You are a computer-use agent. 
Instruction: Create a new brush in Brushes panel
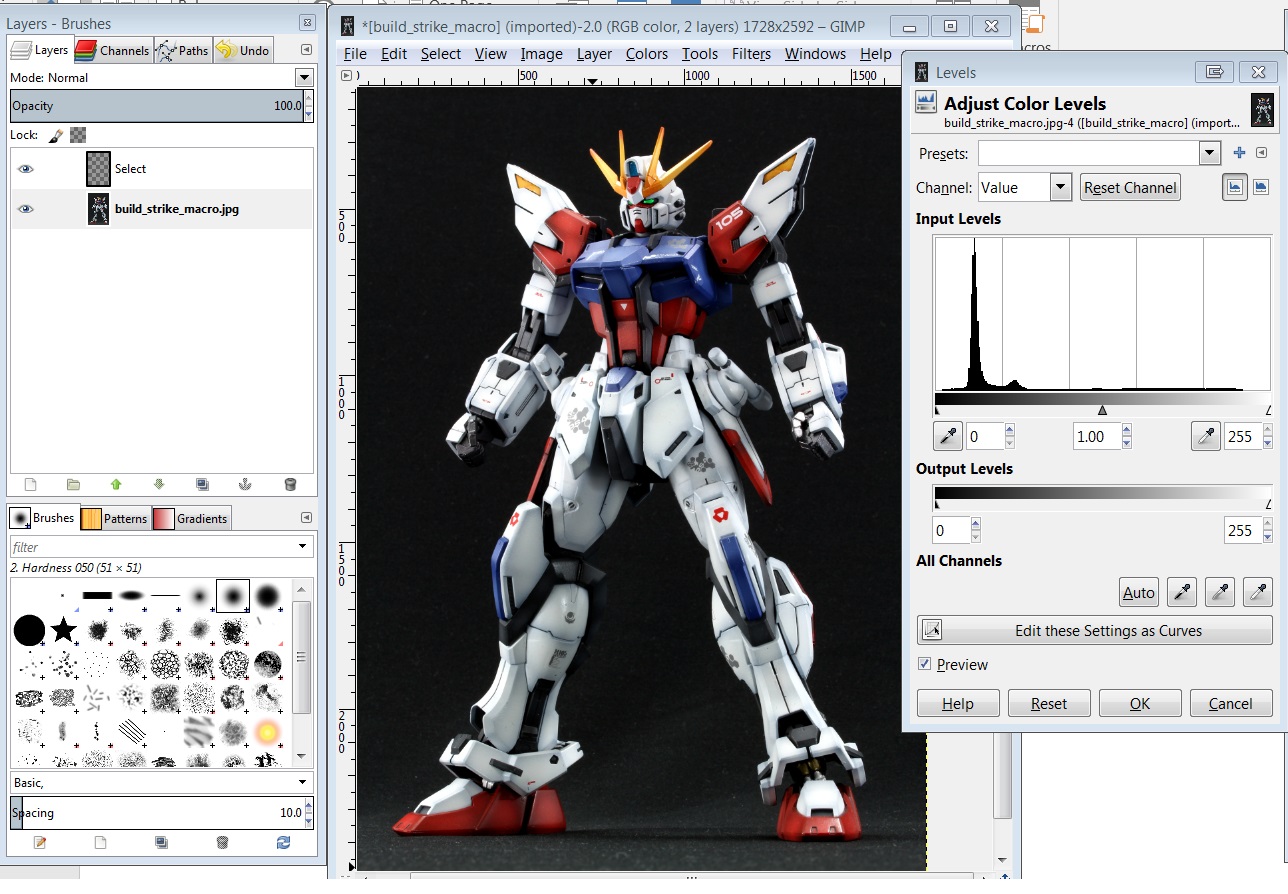pos(100,842)
